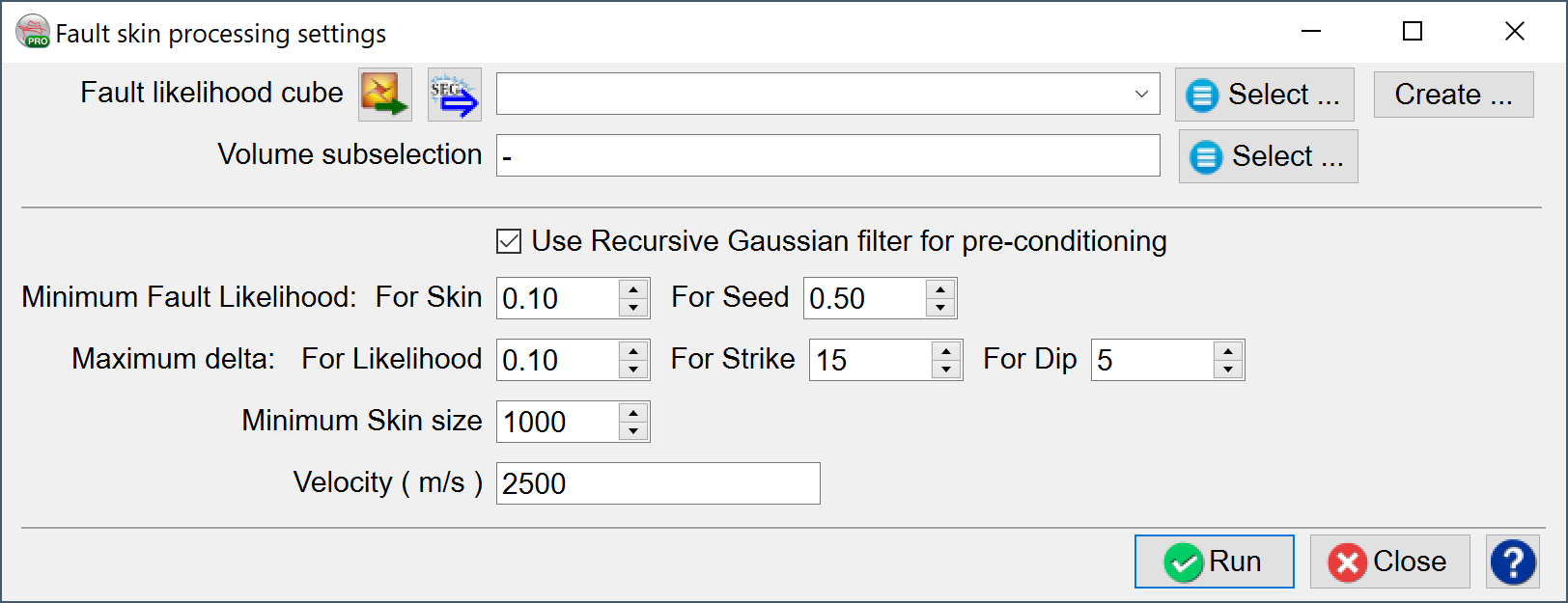This screenshot has width=1568, height=603.
Task: Click the Run button
Action: click(1214, 562)
